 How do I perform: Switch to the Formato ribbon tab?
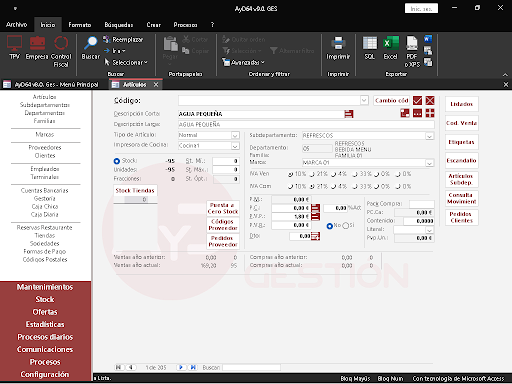pyautogui.click(x=79, y=25)
